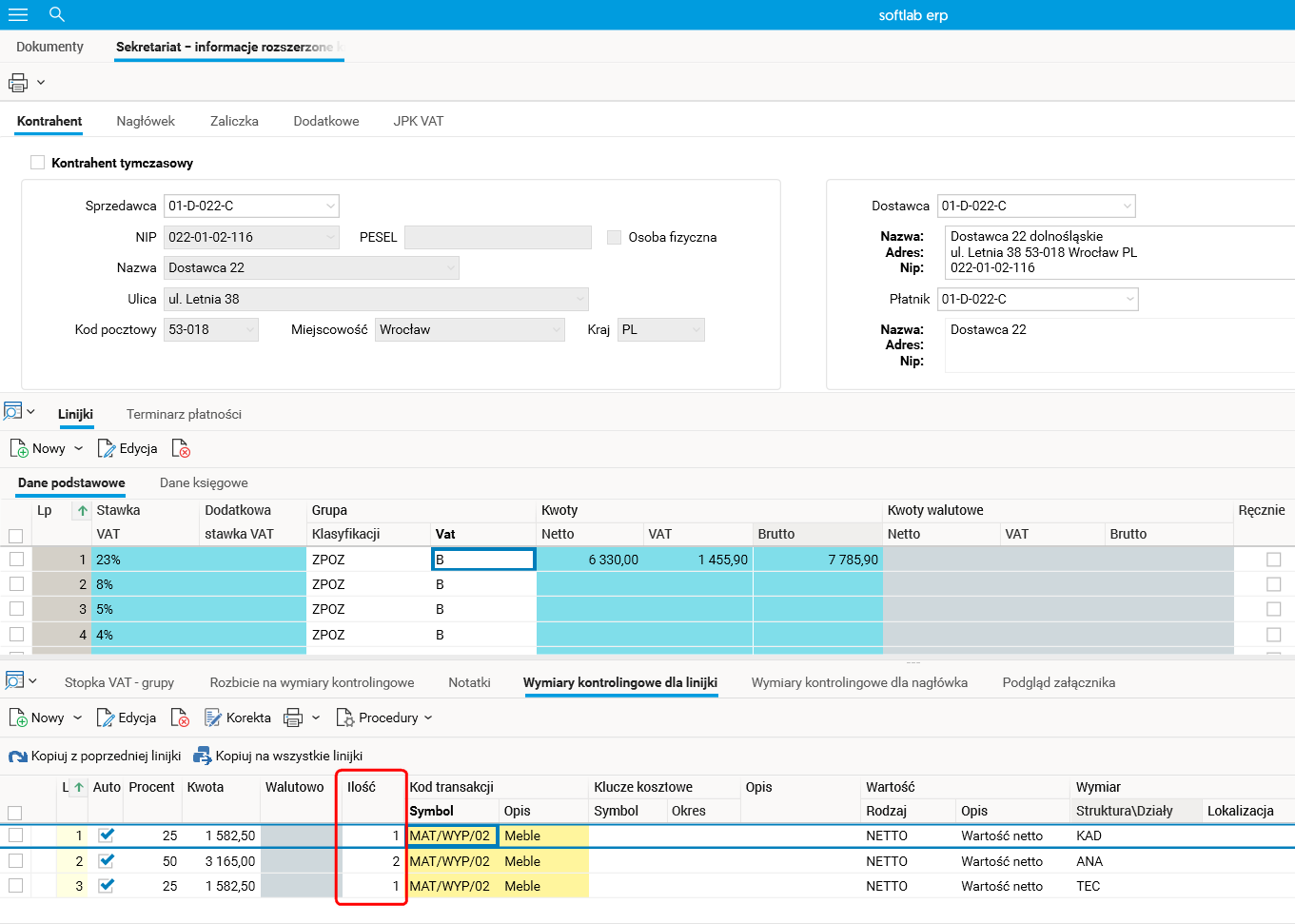Screen dimensions: 1295x924
Task: Click Procedury in the lower toolbar
Action: [x=384, y=718]
